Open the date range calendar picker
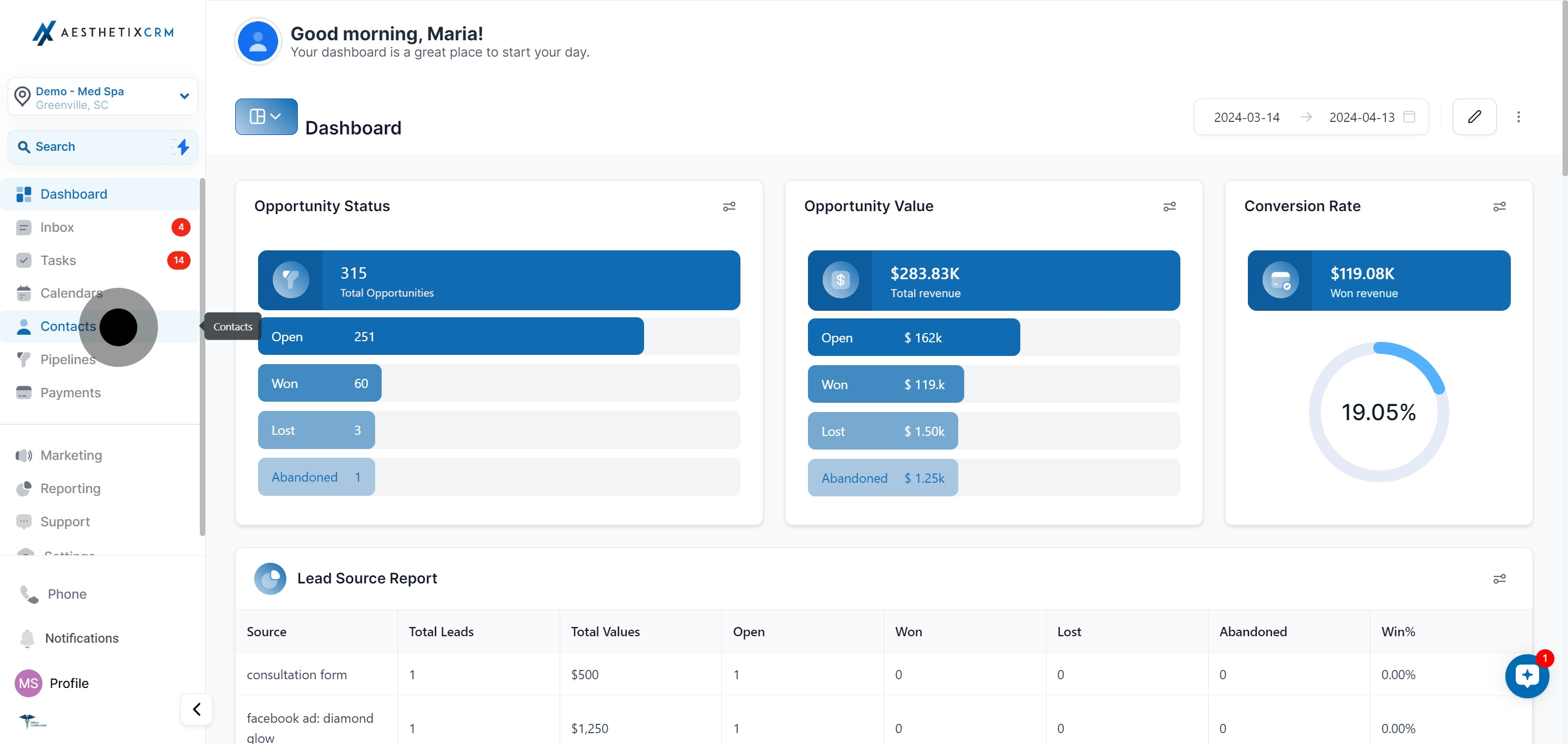 [x=1408, y=117]
